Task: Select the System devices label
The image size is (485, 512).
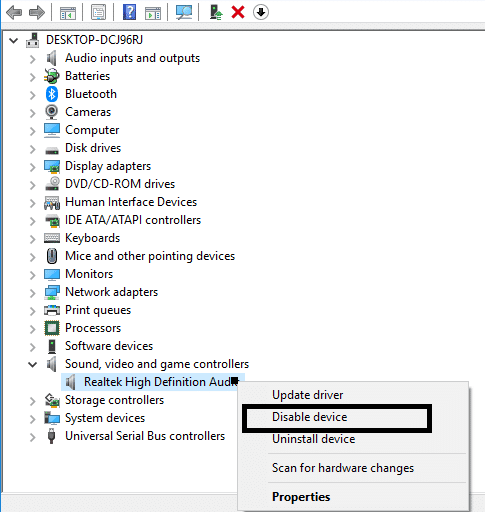Action: coord(105,418)
